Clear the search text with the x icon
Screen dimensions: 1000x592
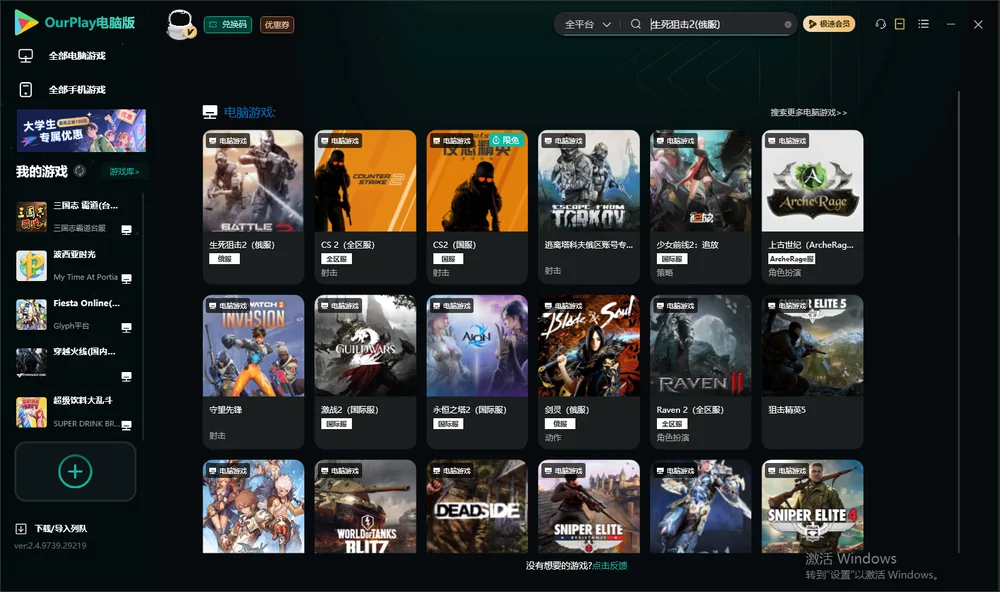(788, 24)
